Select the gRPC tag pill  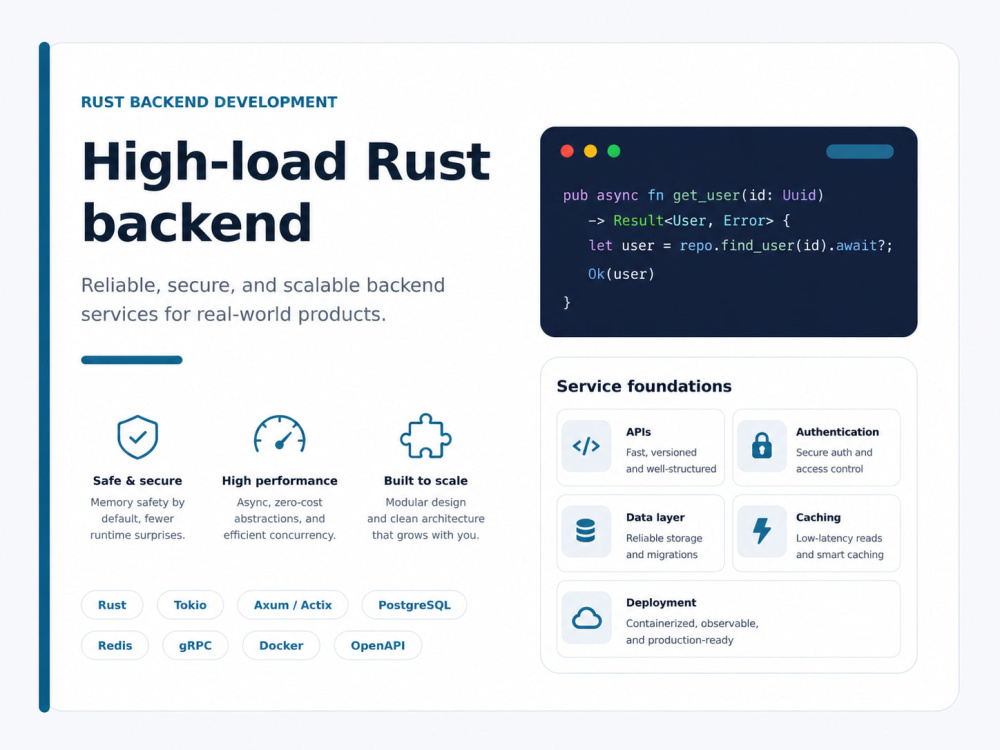click(195, 645)
